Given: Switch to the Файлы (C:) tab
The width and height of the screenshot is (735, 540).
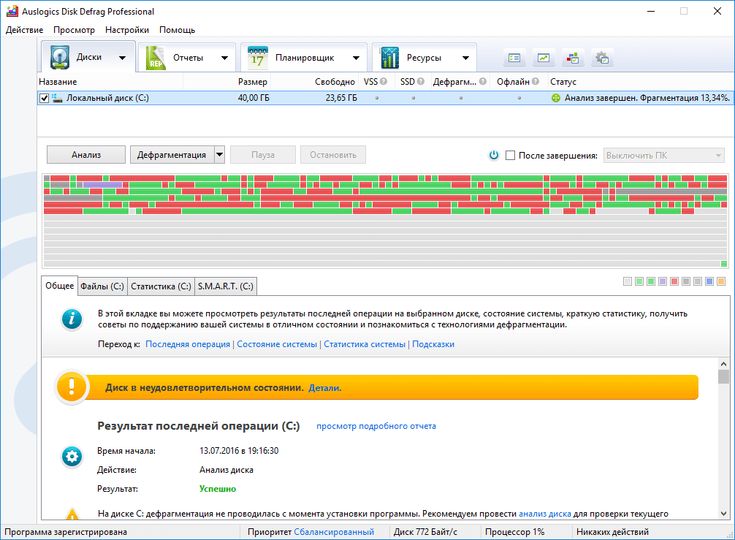Looking at the screenshot, I should click(102, 286).
